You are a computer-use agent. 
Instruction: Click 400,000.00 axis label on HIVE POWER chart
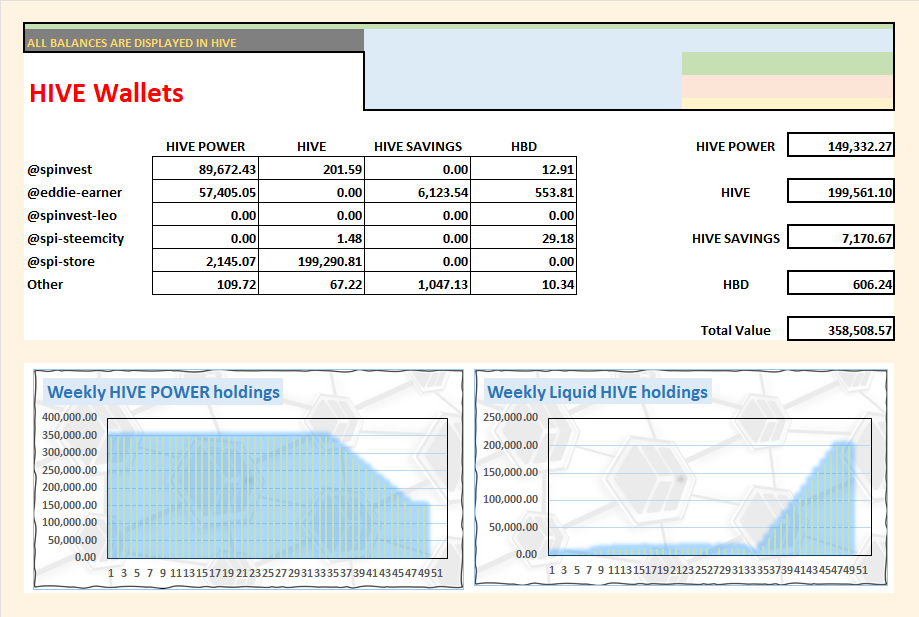pyautogui.click(x=69, y=417)
